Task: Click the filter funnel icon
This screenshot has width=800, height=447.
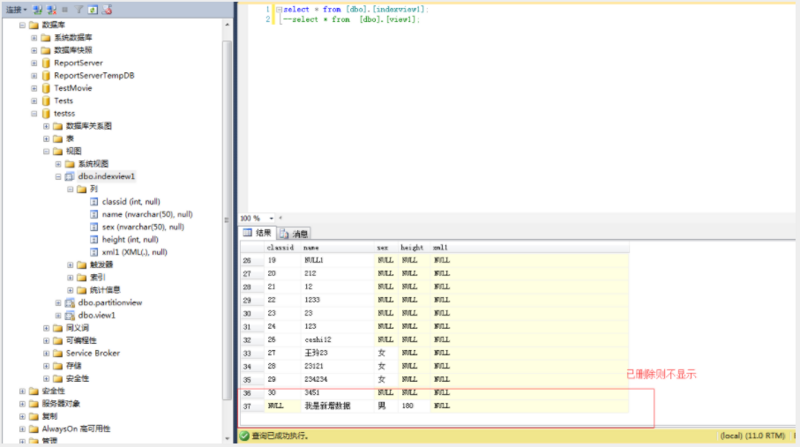Action: pos(79,10)
